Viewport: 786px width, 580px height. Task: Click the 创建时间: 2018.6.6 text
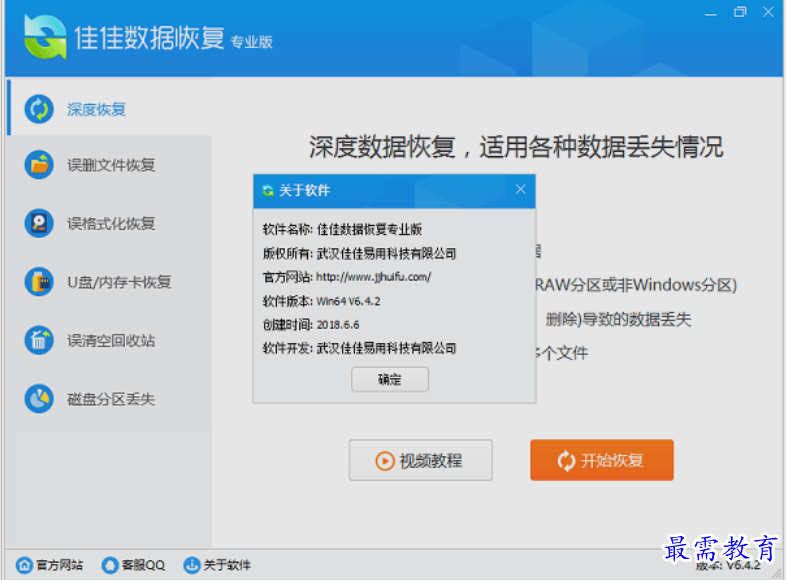point(311,325)
